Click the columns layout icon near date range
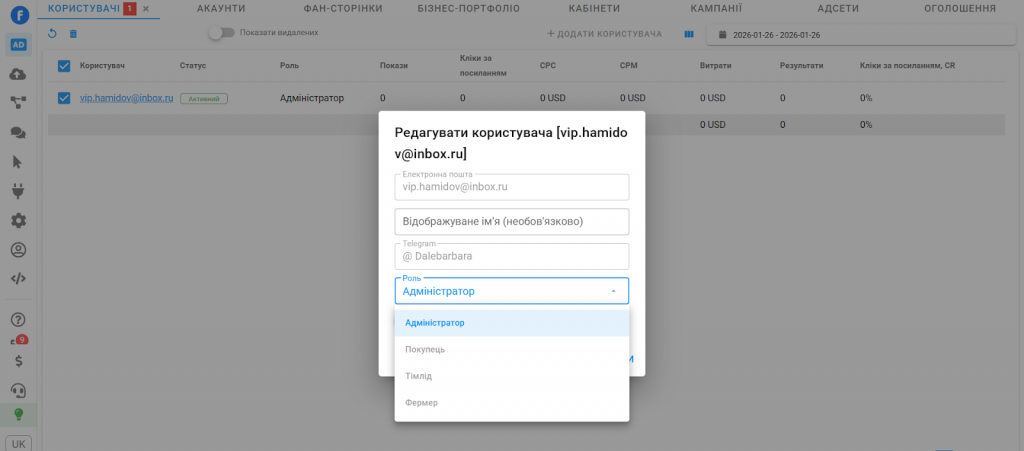Image resolution: width=1024 pixels, height=451 pixels. (688, 34)
